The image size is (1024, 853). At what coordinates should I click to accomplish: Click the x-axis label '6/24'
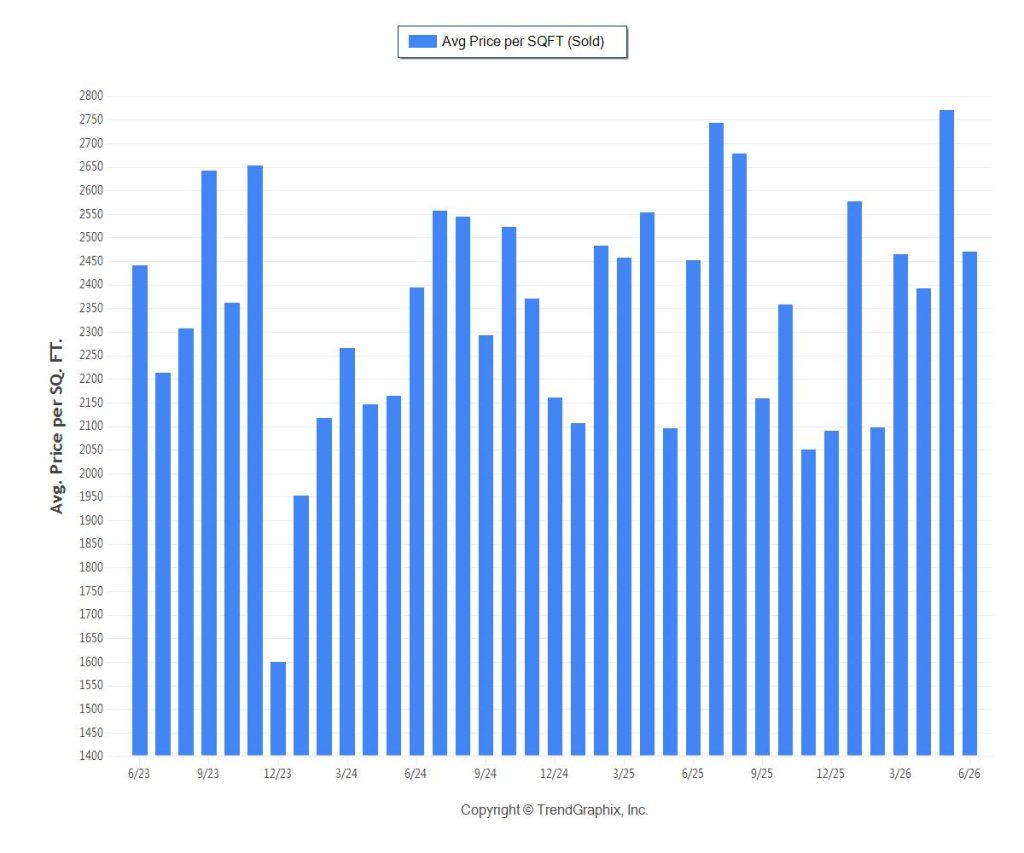(415, 773)
